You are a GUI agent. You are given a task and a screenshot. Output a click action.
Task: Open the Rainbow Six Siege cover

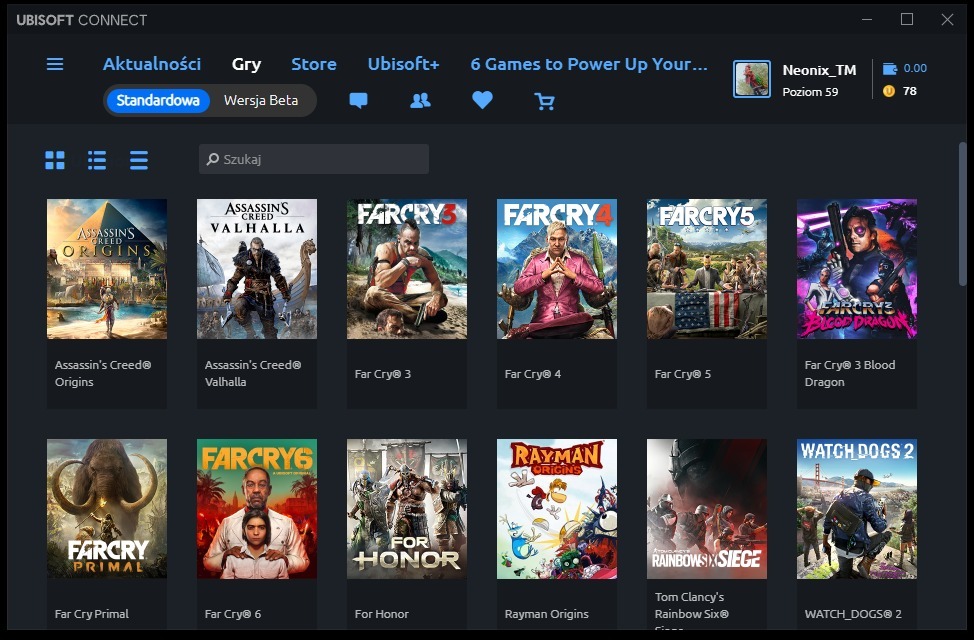point(707,509)
